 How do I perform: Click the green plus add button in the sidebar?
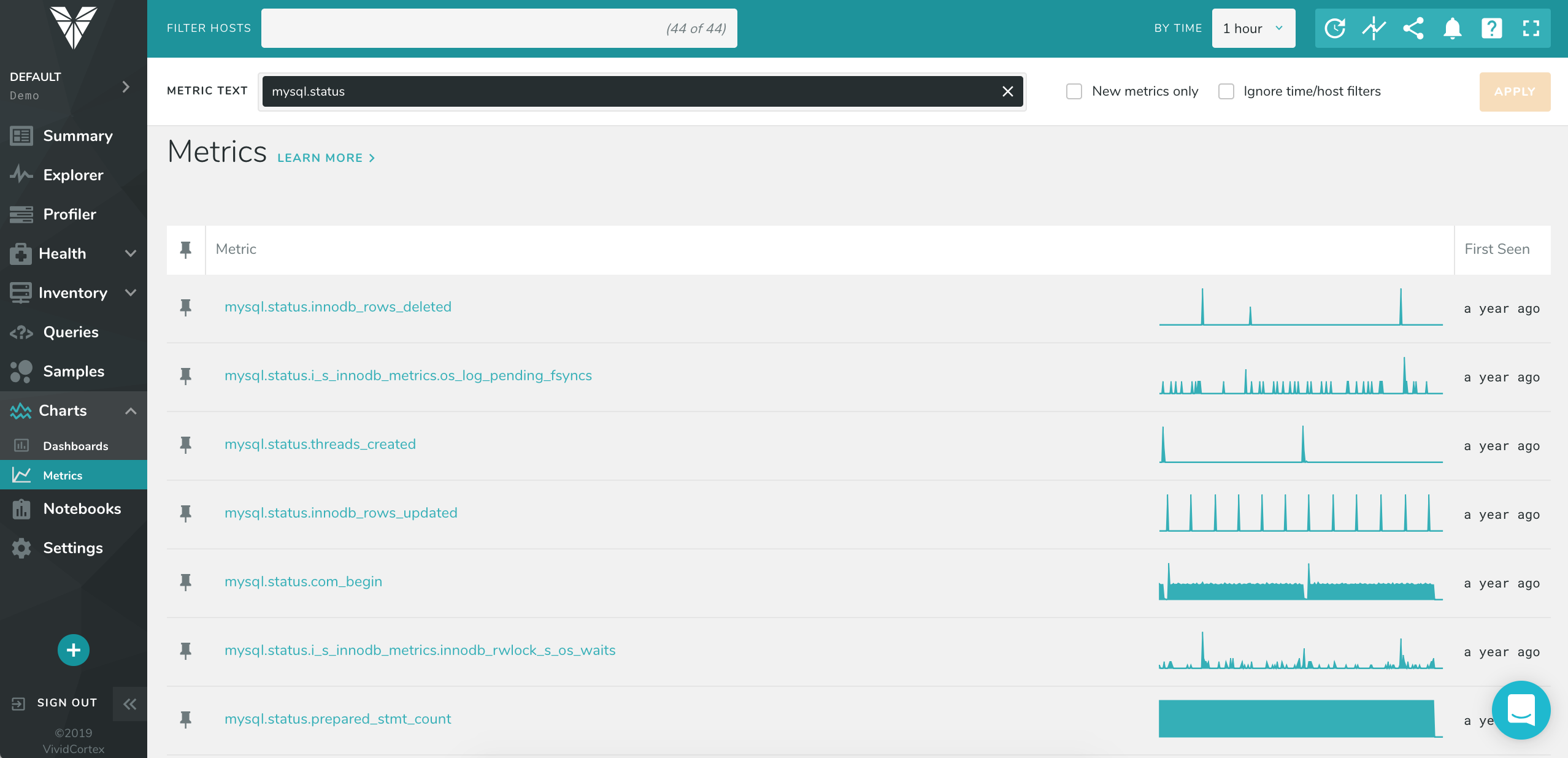click(x=74, y=650)
